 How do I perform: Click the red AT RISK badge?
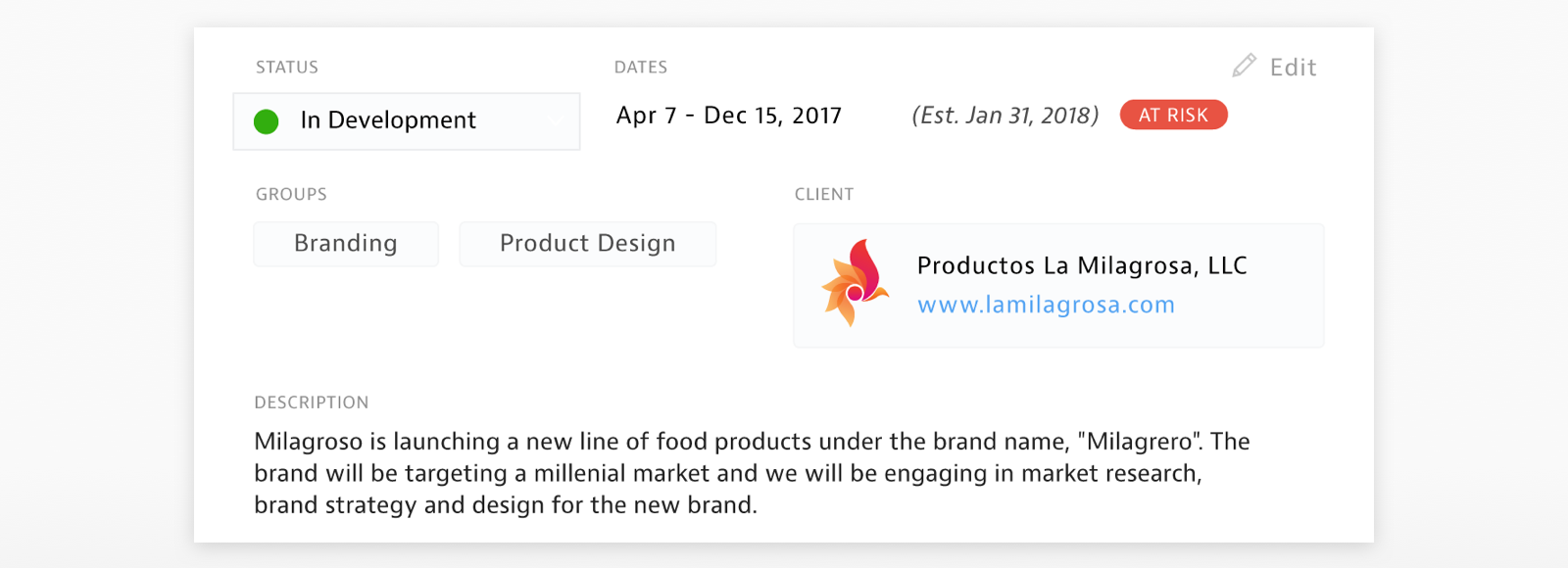tap(1173, 115)
